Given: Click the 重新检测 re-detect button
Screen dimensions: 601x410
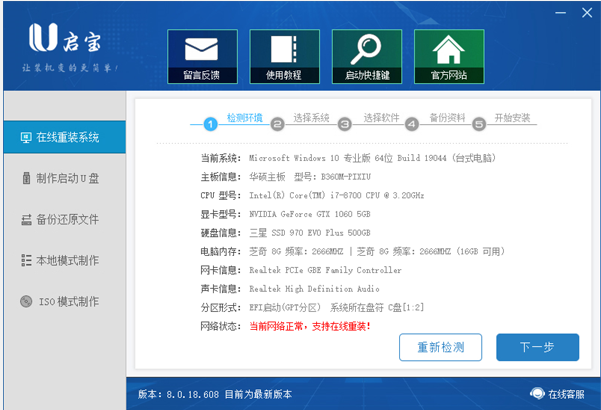Looking at the screenshot, I should pos(440,347).
